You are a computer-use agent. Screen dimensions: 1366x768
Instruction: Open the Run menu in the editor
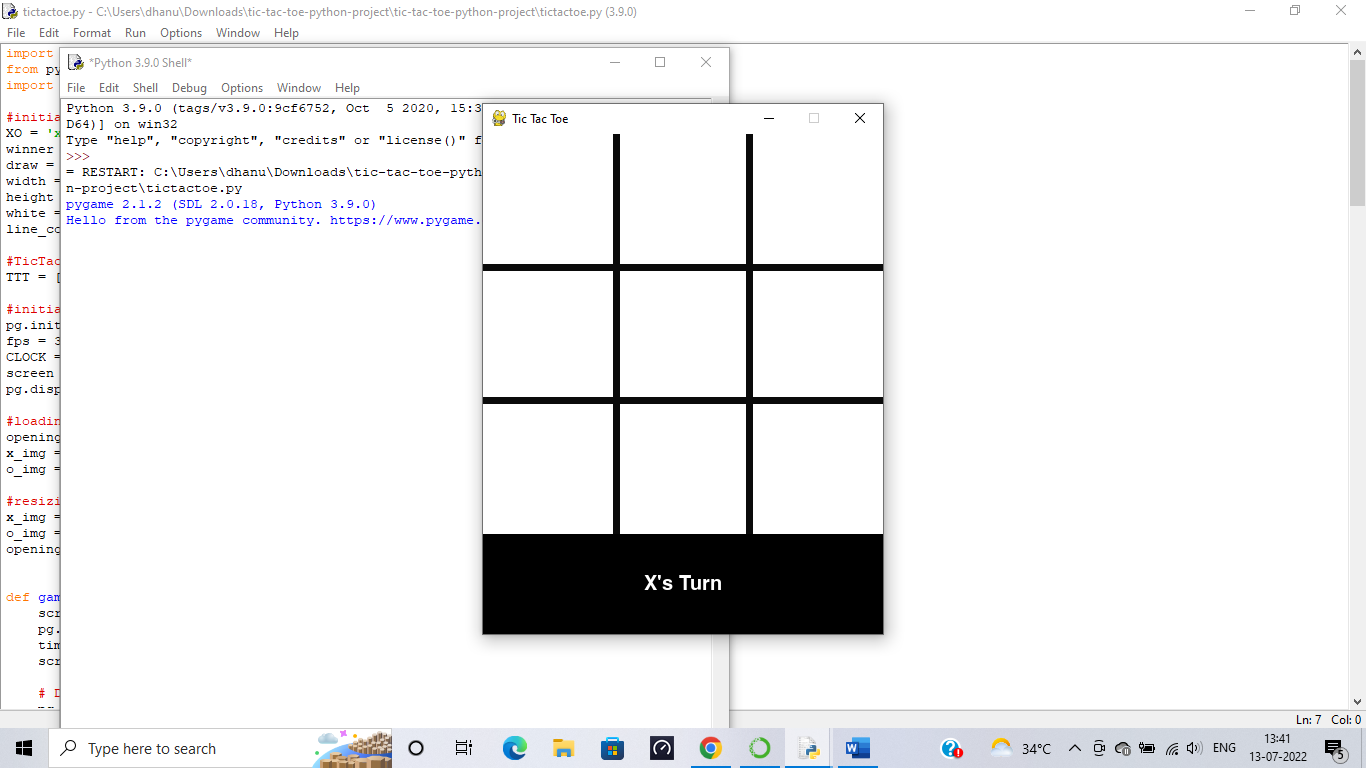135,33
